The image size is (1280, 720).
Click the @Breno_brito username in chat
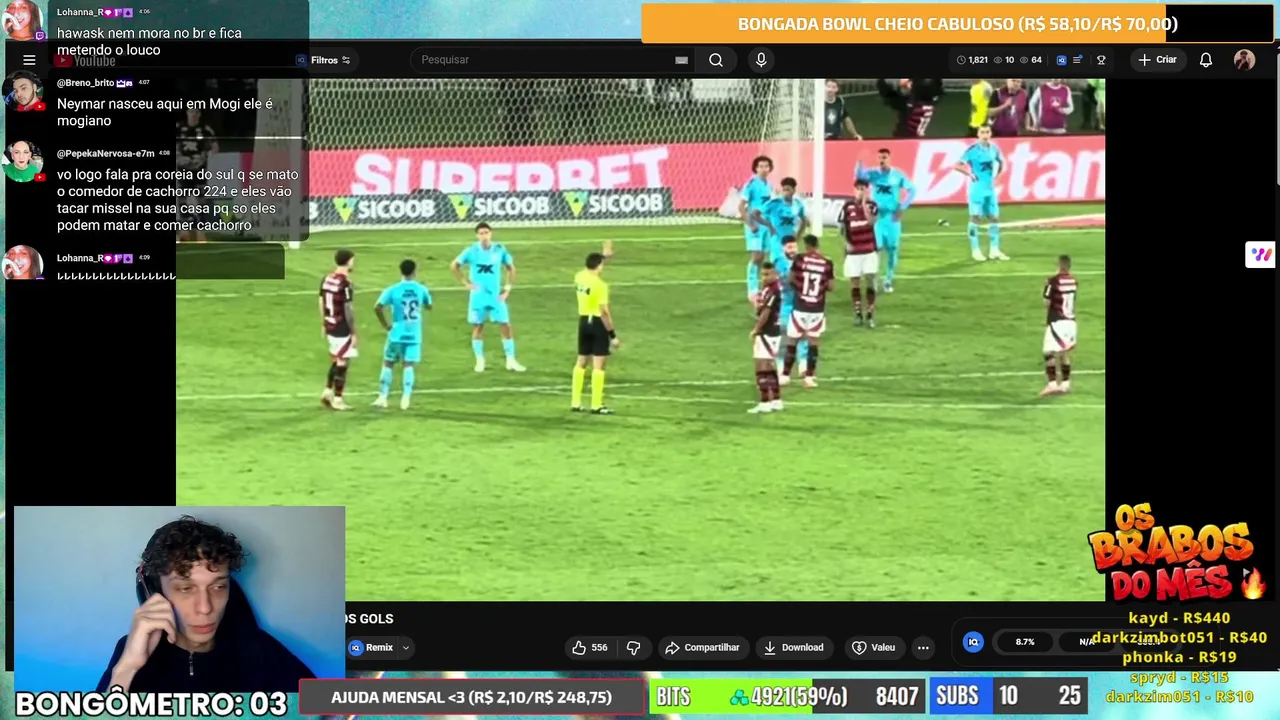click(85, 83)
